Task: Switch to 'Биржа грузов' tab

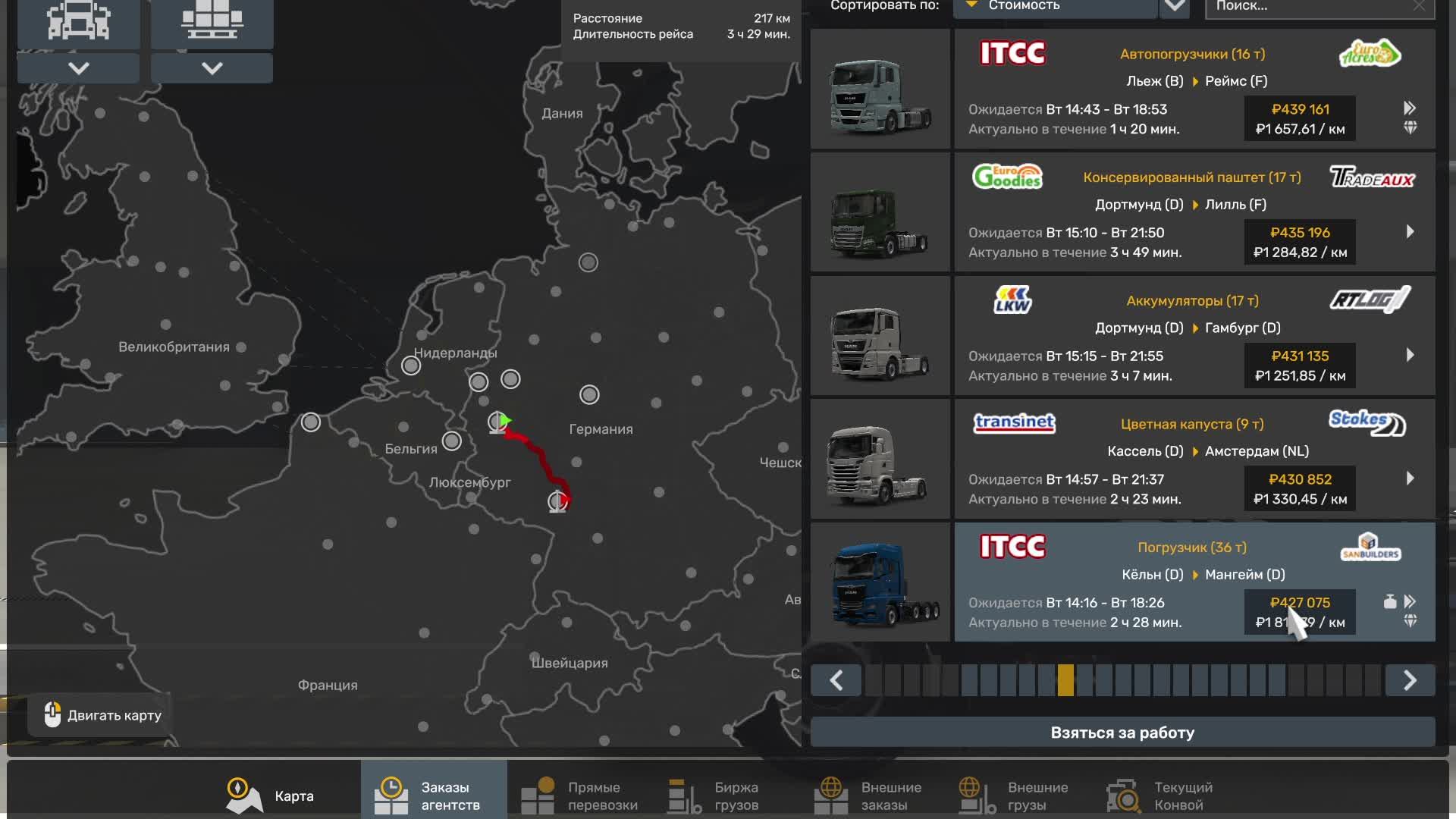Action: coord(713,795)
